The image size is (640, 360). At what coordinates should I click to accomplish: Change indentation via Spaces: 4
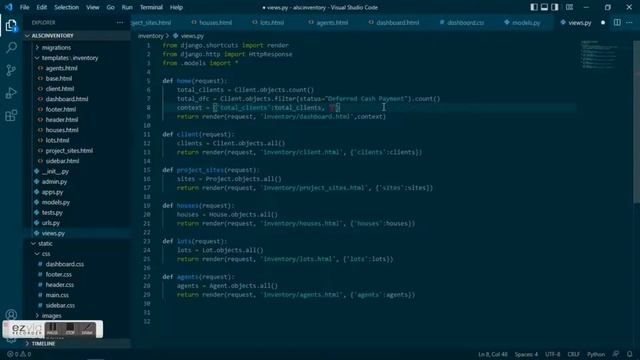[526, 354]
